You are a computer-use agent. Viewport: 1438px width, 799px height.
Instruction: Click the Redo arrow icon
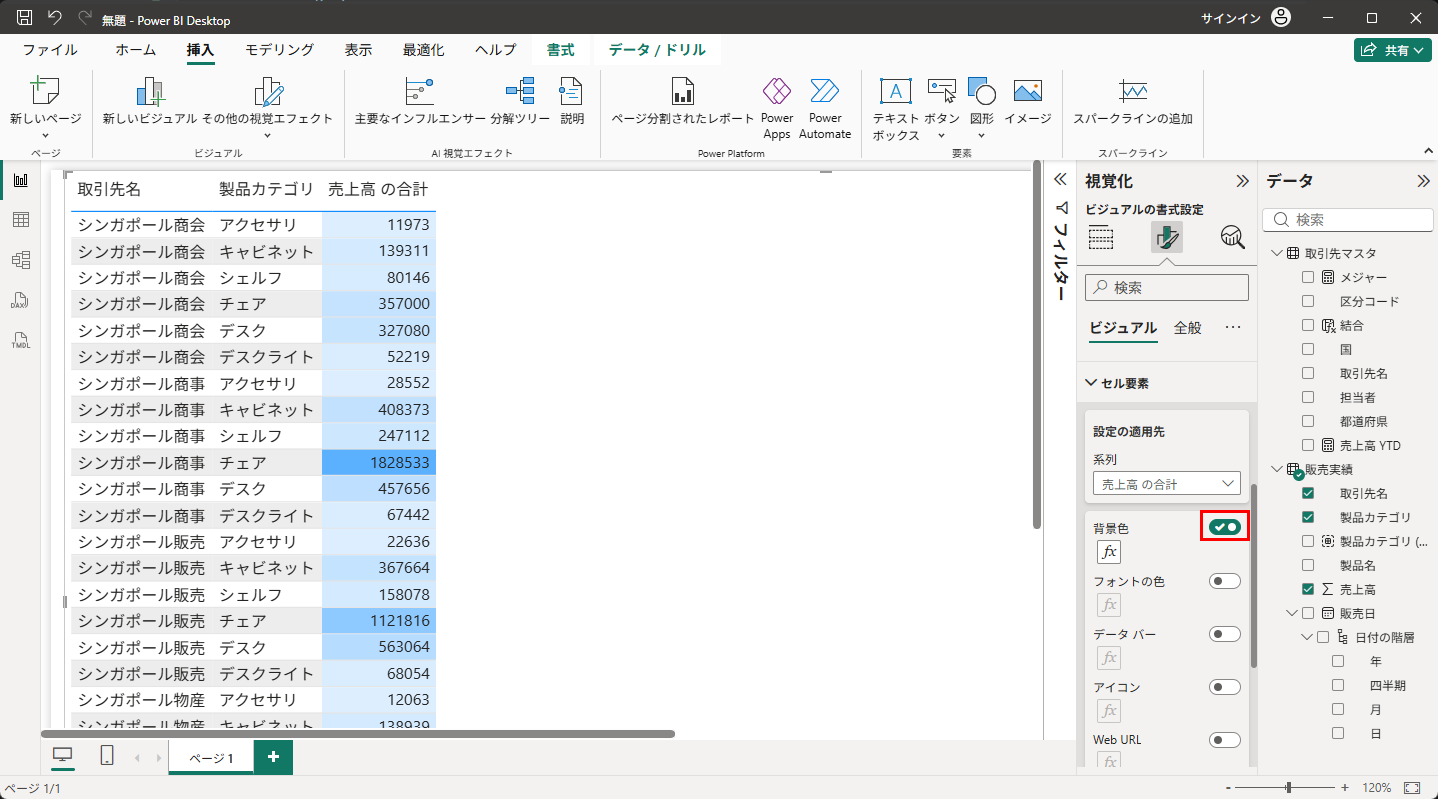coord(84,18)
